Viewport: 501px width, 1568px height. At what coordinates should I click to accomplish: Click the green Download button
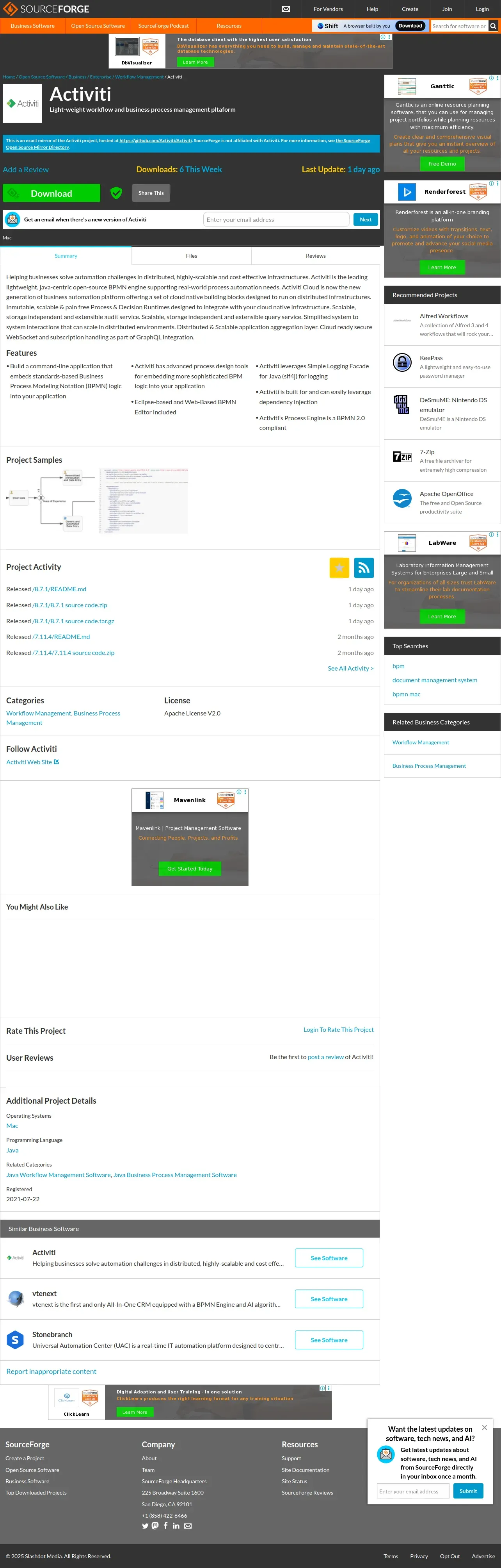pyautogui.click(x=52, y=193)
